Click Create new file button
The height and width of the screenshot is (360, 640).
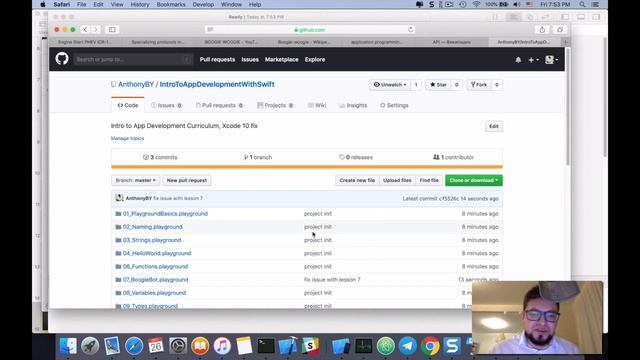pos(357,180)
